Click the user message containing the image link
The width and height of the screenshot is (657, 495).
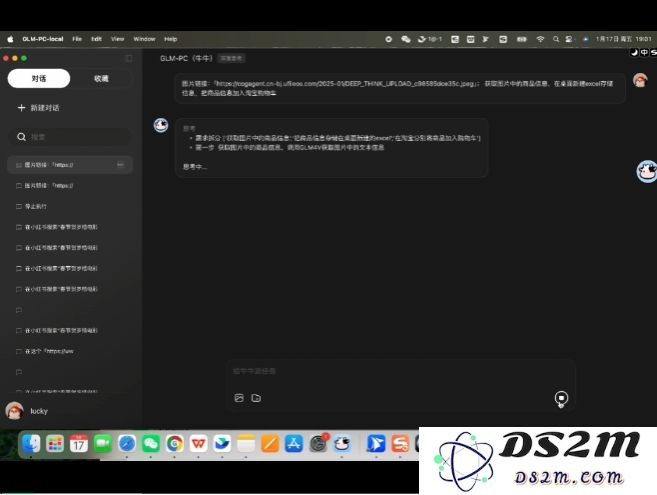(400, 88)
